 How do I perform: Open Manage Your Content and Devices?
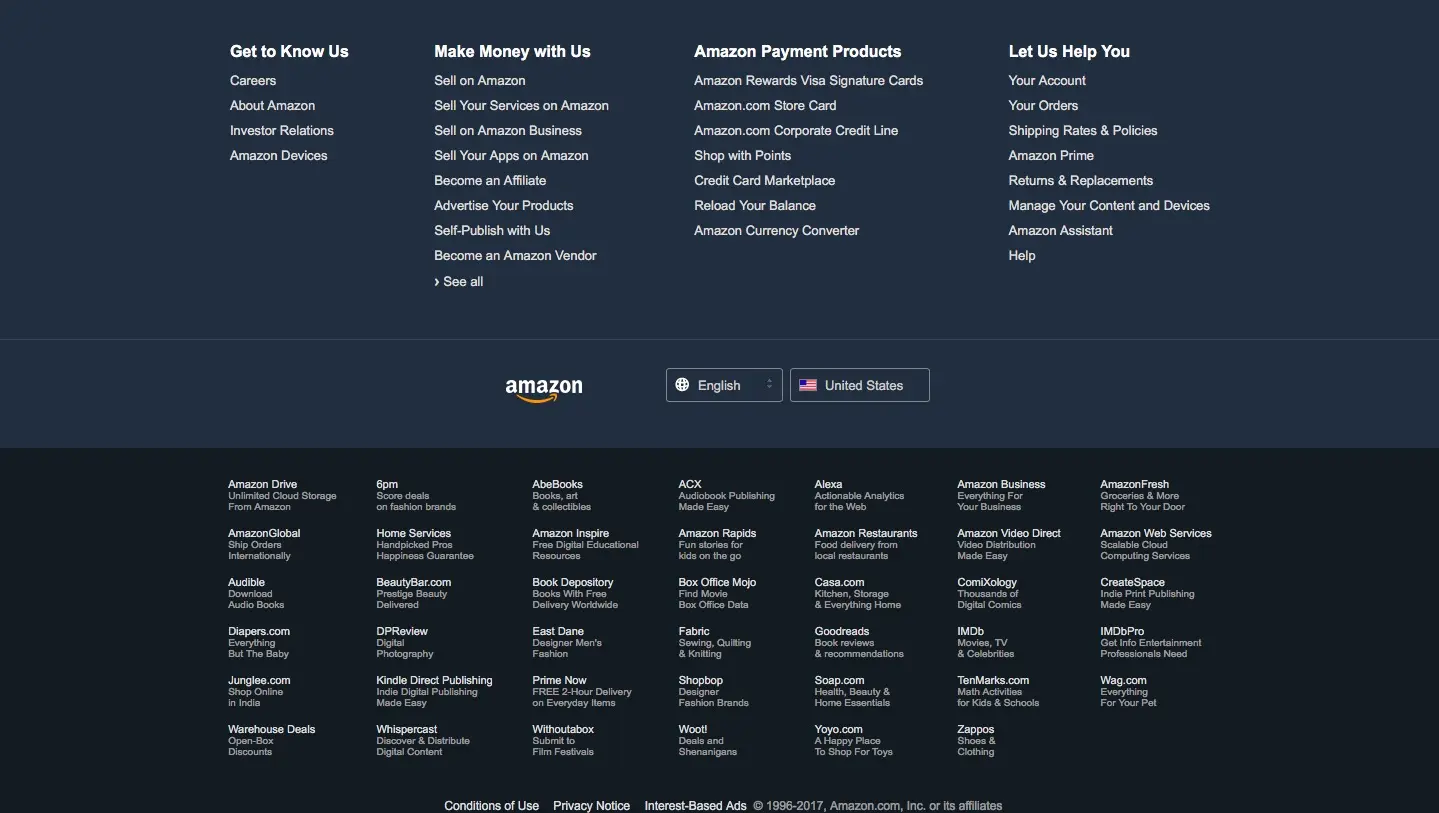(1109, 206)
